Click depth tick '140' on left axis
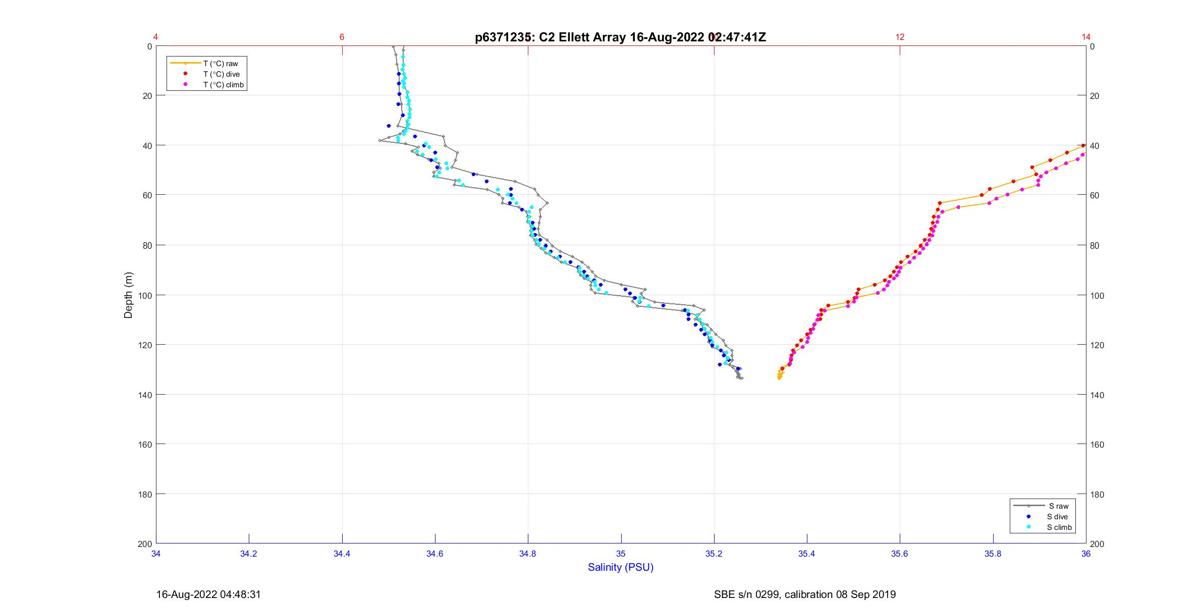 145,394
